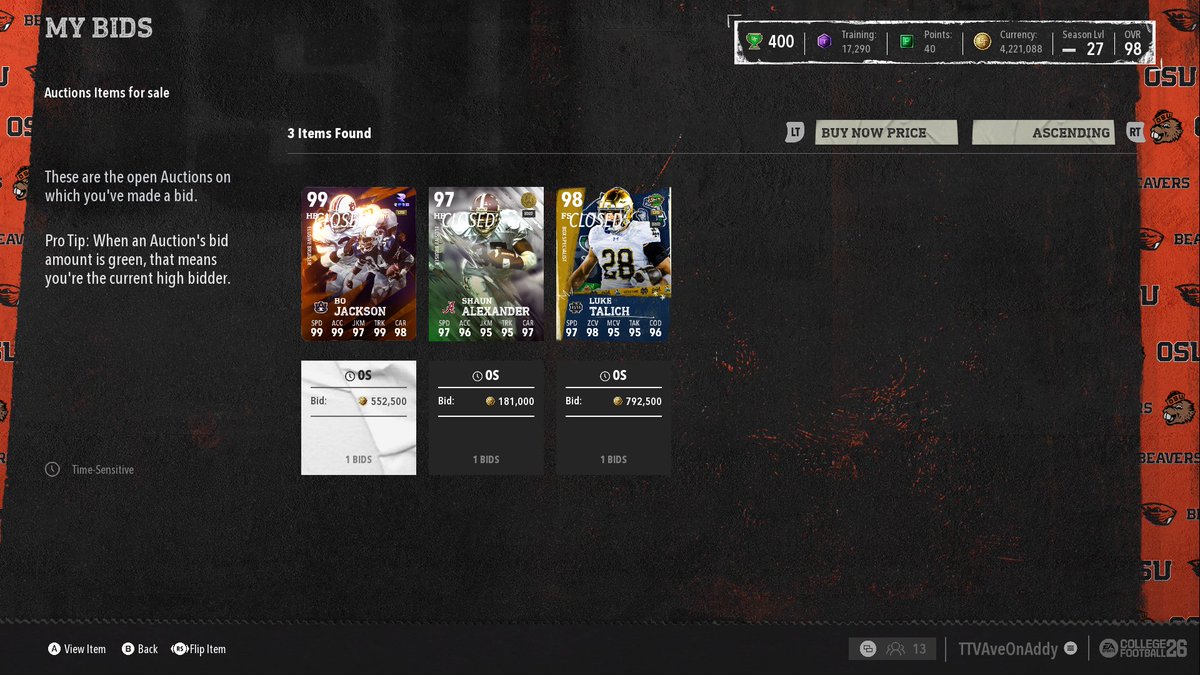The height and width of the screenshot is (675, 1200).
Task: Click the purple Training gem icon
Action: (x=824, y=41)
